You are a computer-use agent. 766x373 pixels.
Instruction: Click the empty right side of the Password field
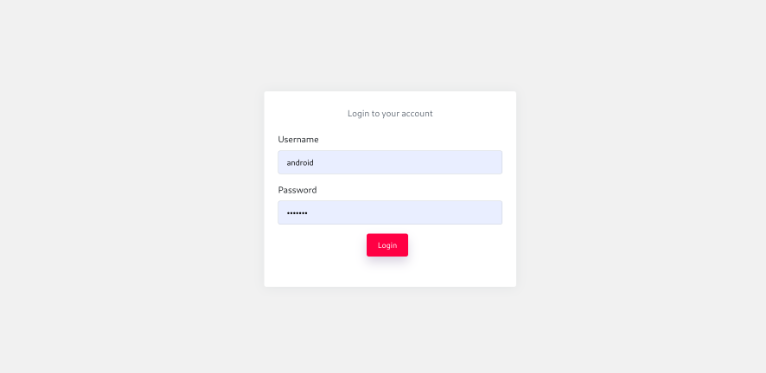point(440,212)
